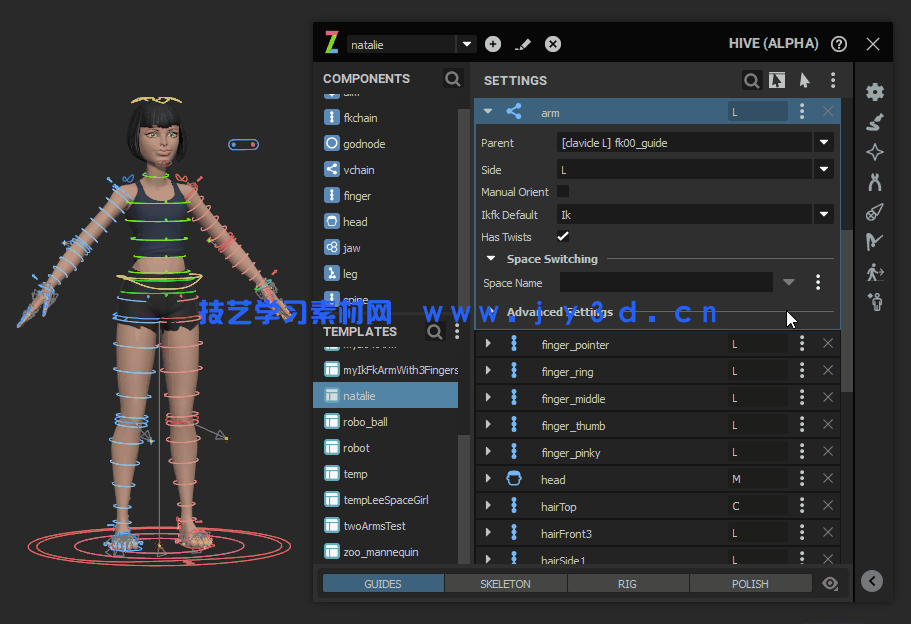Viewport: 911px width, 624px height.
Task: Open the Space Name three-dot menu
Action: (x=817, y=282)
